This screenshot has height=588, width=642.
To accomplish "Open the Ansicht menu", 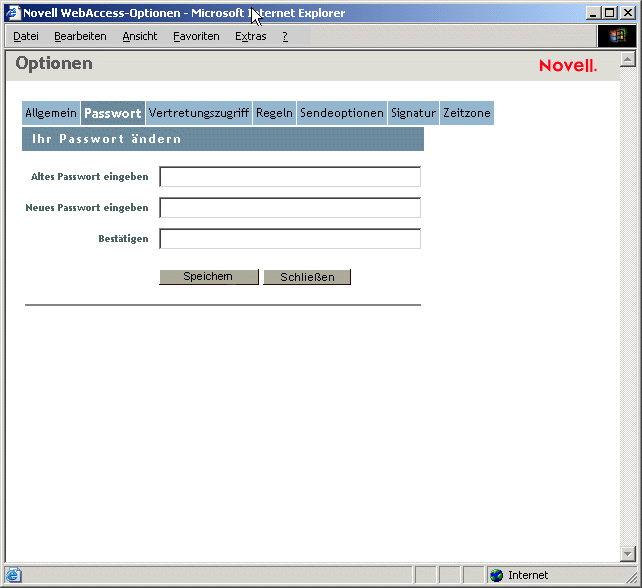I will tap(140, 36).
